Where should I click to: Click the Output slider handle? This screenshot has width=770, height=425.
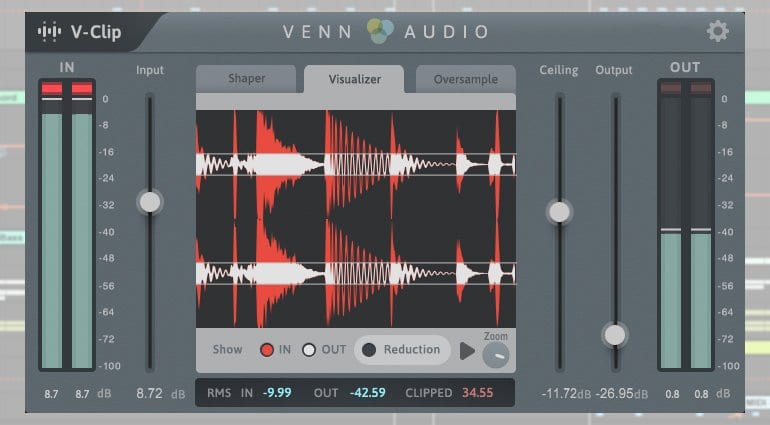click(x=615, y=335)
